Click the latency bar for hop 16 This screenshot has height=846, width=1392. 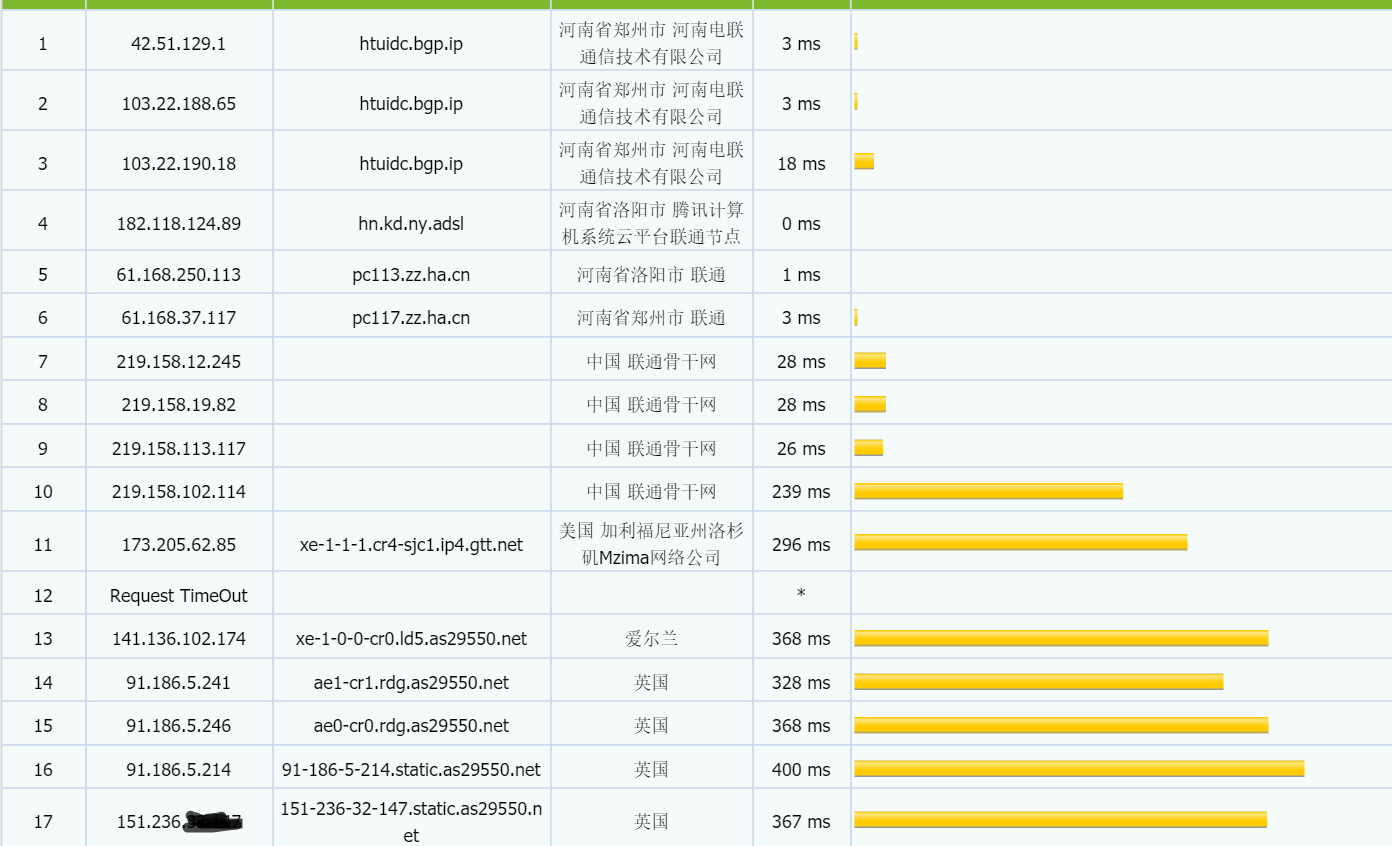tap(1079, 768)
